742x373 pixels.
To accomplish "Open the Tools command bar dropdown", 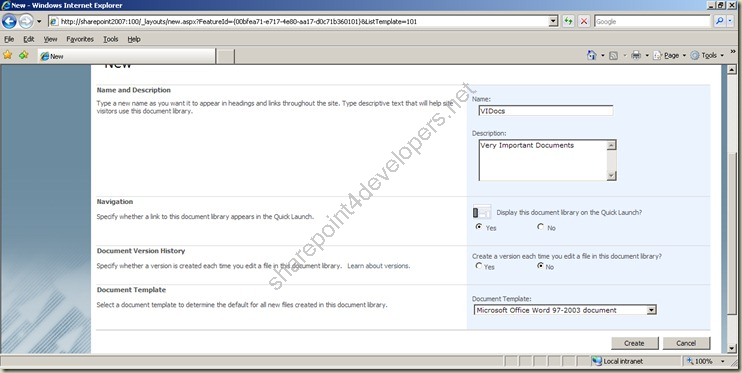I will click(x=707, y=55).
